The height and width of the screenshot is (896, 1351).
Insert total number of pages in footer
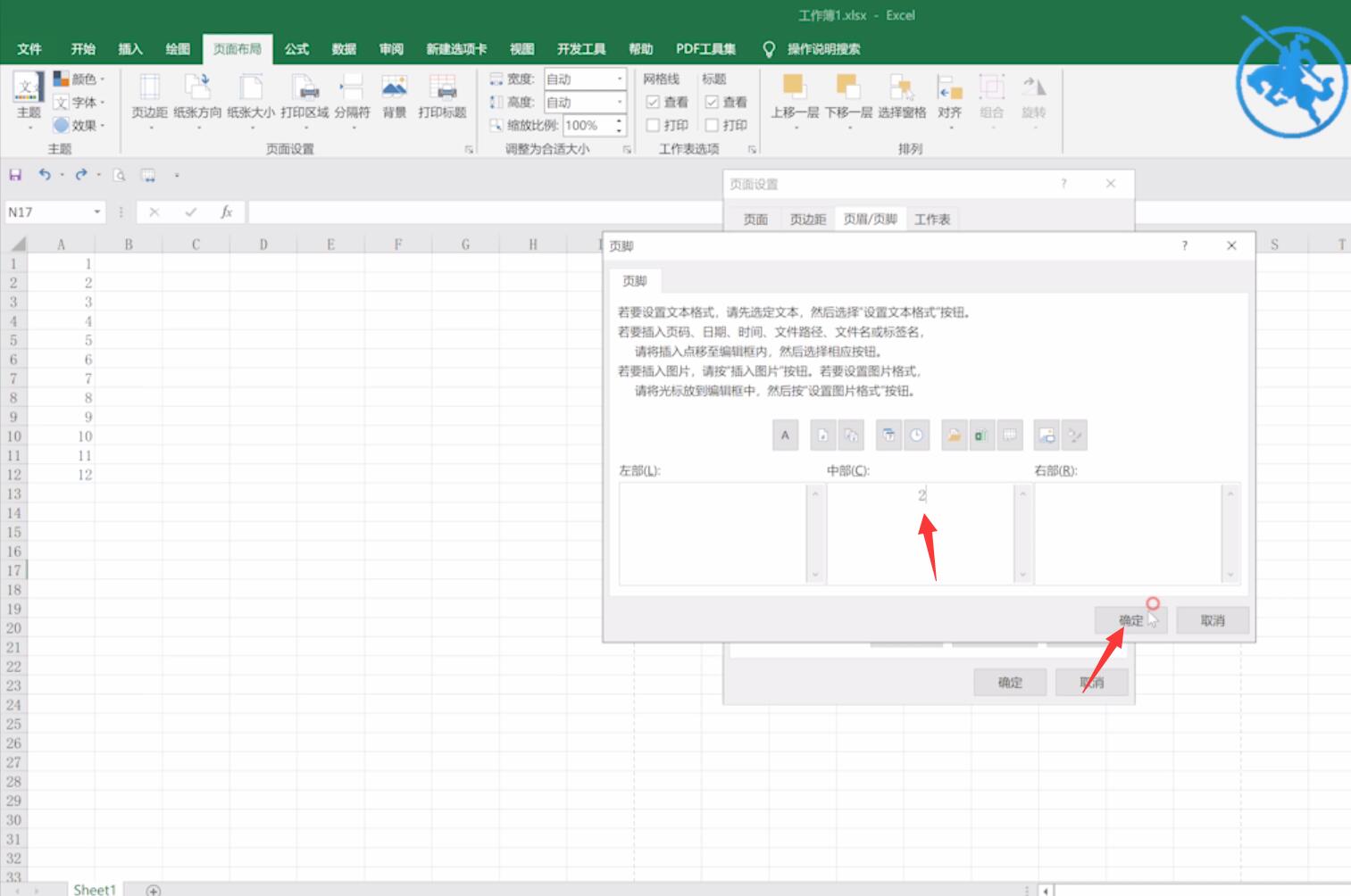click(852, 436)
